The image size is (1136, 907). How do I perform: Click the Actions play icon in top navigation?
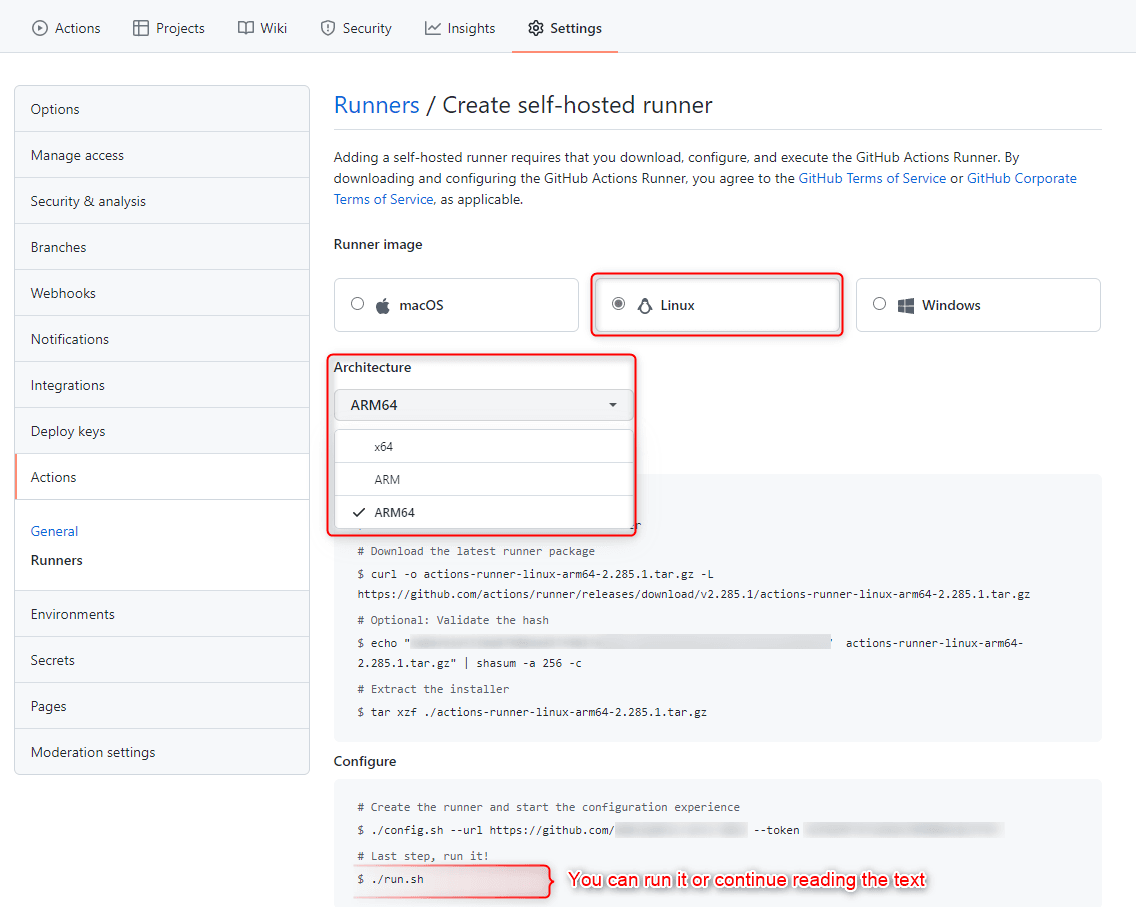39,28
